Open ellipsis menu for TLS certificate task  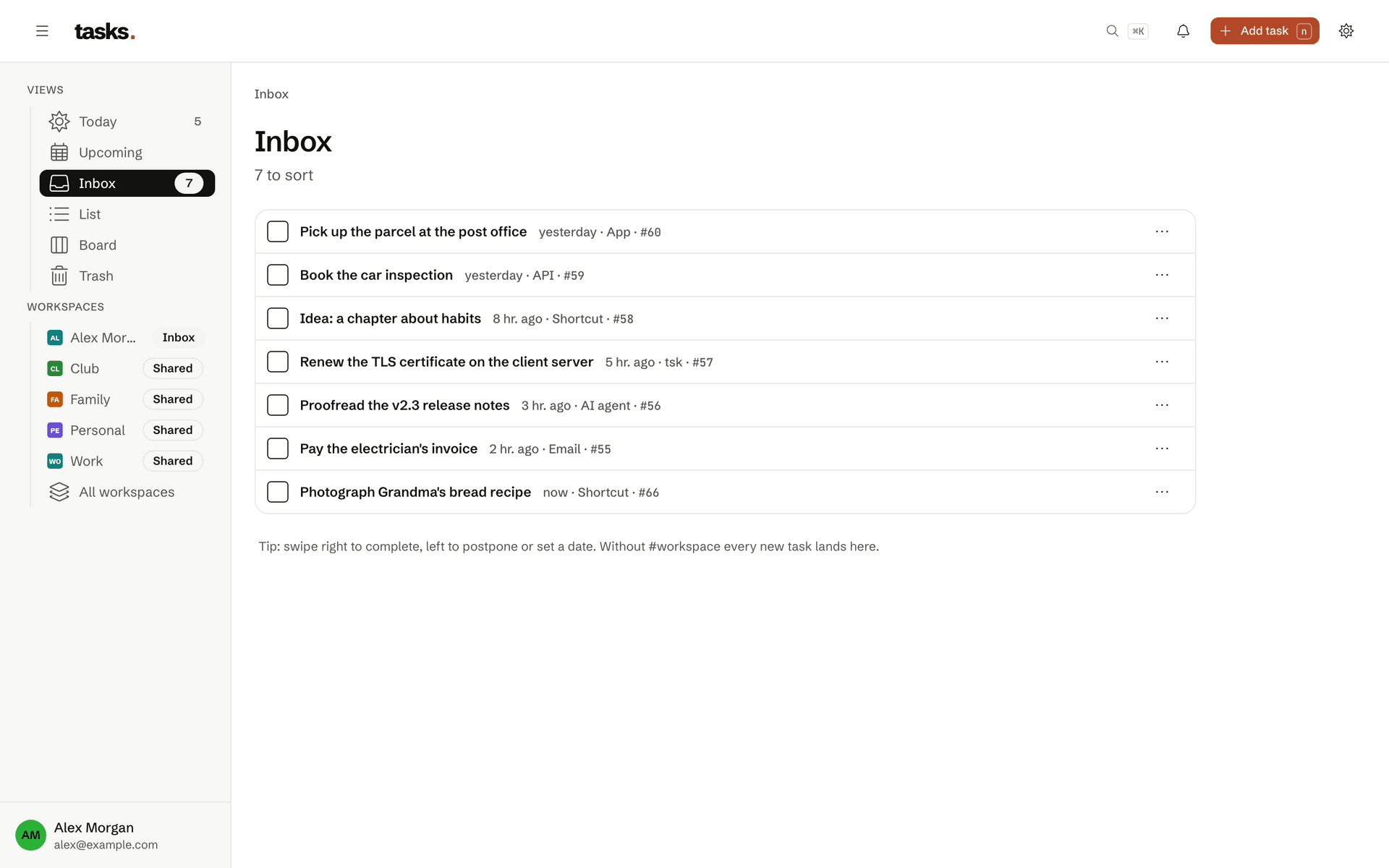pyautogui.click(x=1162, y=362)
